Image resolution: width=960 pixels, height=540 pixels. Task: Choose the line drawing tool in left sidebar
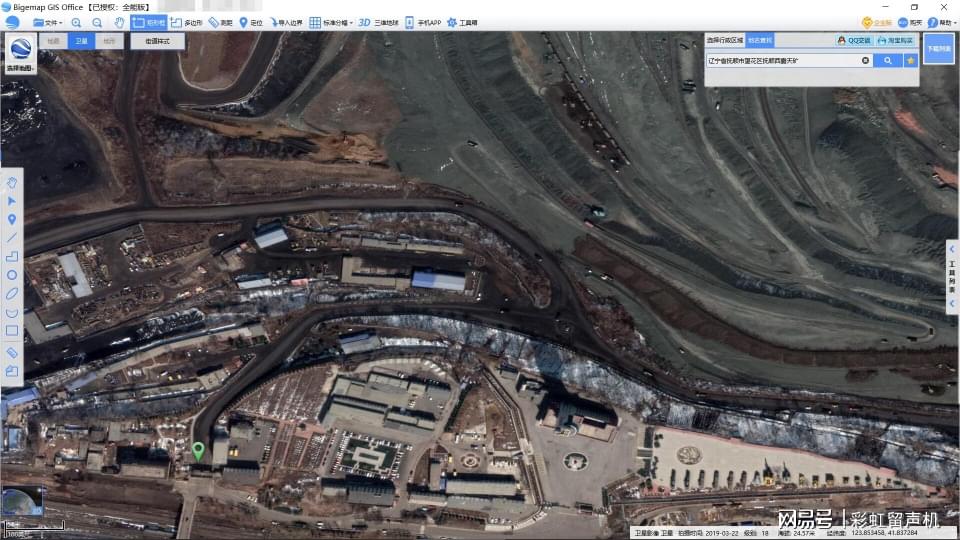[x=12, y=238]
